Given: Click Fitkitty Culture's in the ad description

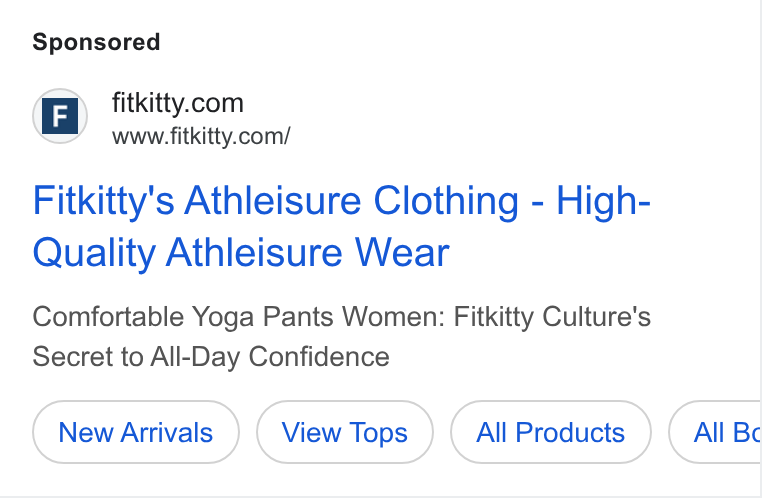Looking at the screenshot, I should pyautogui.click(x=552, y=317).
